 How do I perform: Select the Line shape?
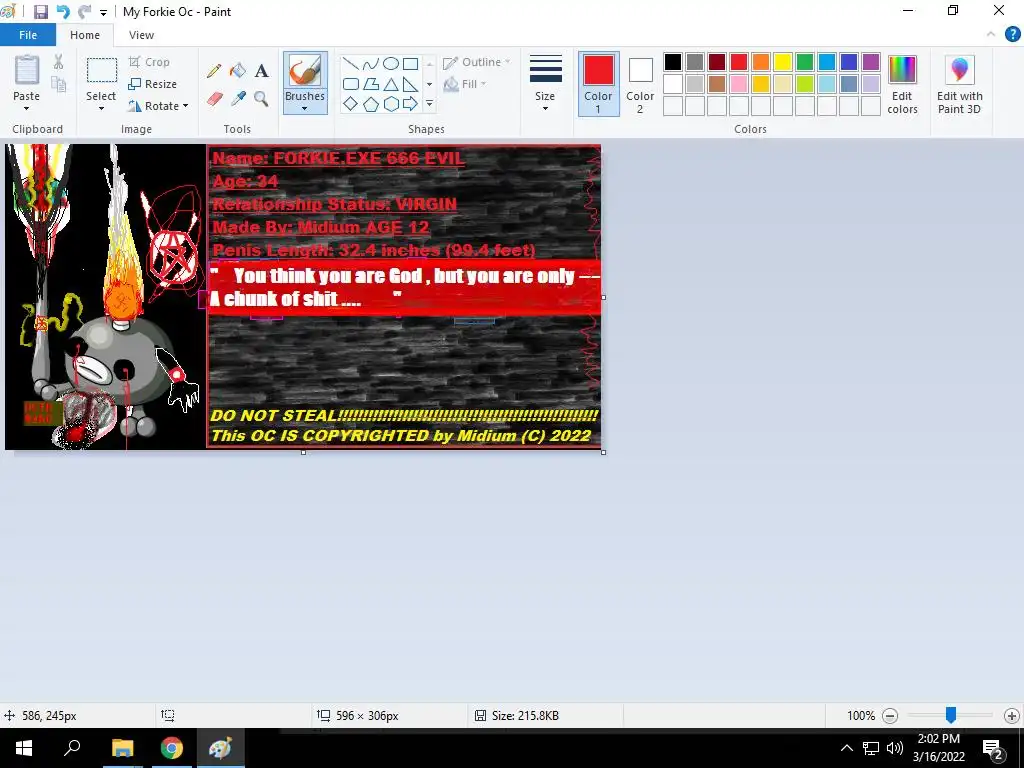click(x=351, y=63)
